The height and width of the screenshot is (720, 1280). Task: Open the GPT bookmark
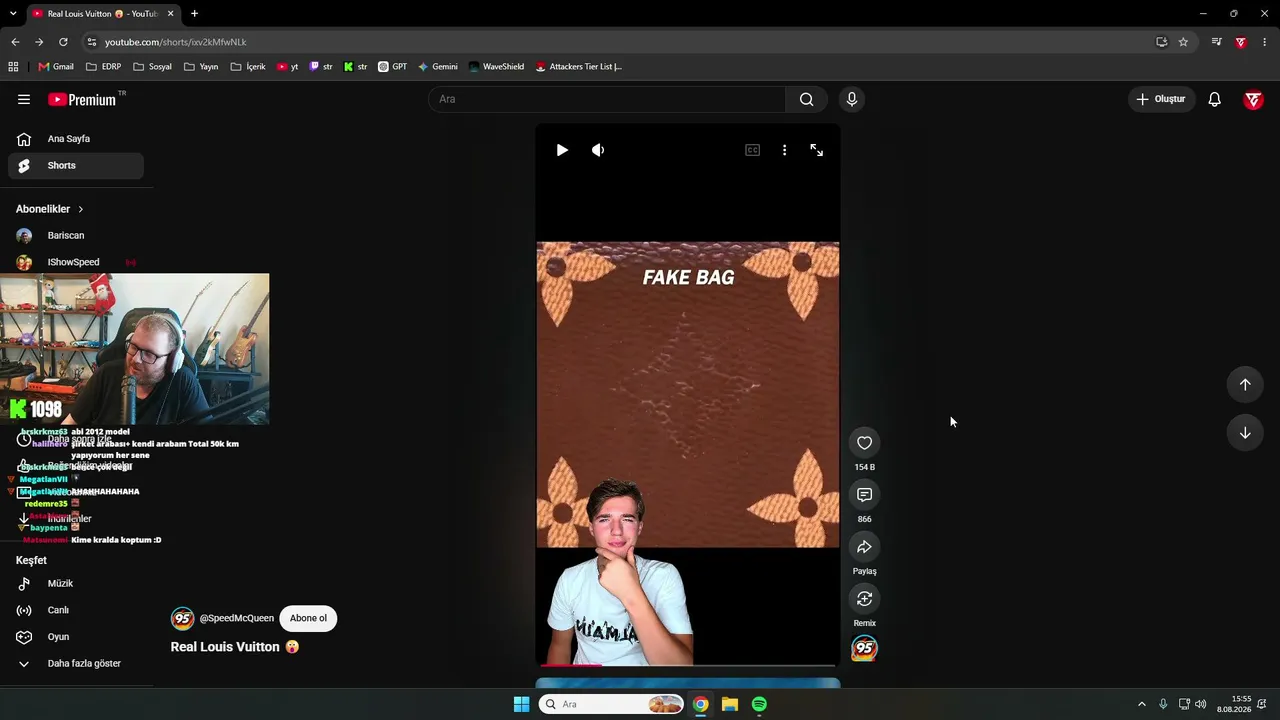pos(393,67)
